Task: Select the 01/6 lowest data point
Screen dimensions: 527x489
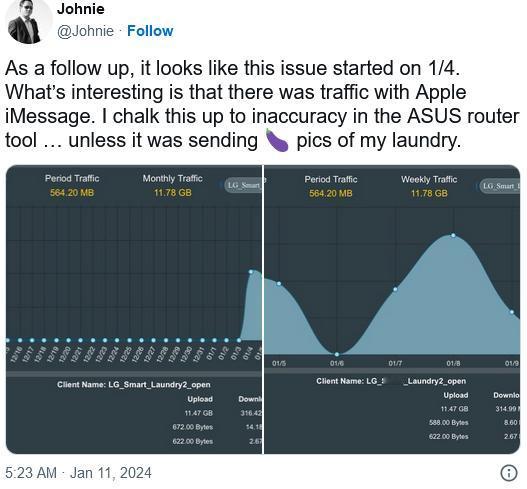Action: [x=337, y=354]
